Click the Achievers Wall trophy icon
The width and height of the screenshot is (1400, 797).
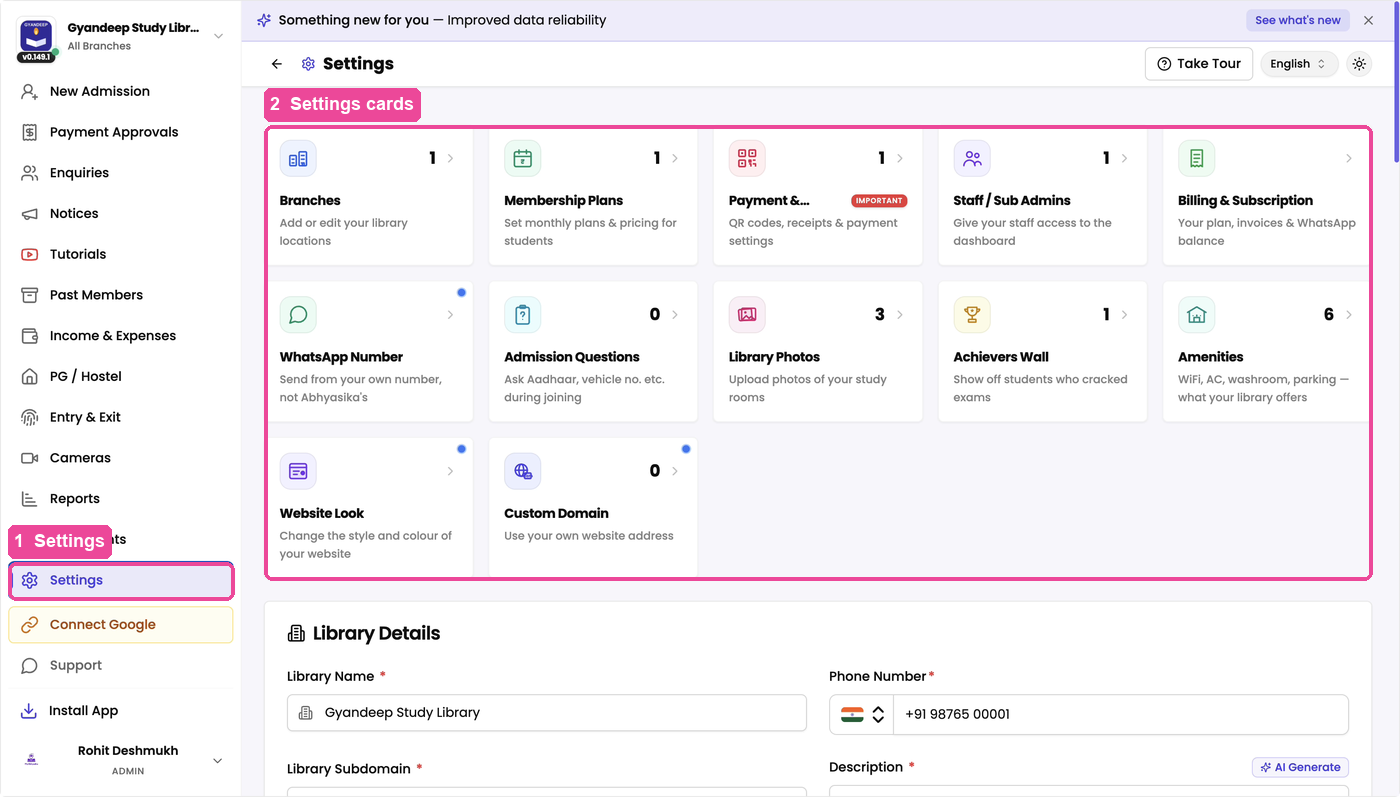[x=971, y=314]
